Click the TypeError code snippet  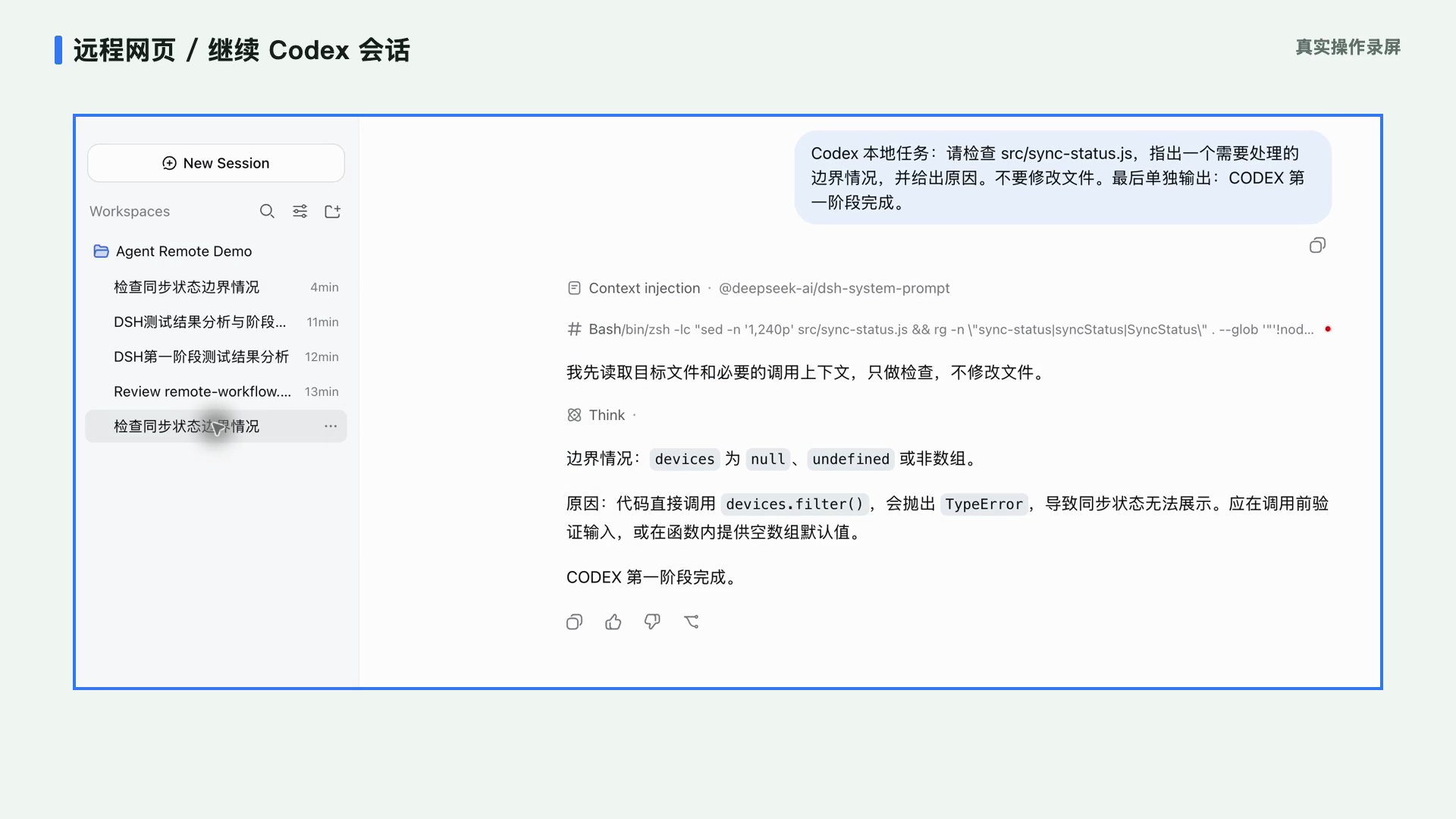984,504
